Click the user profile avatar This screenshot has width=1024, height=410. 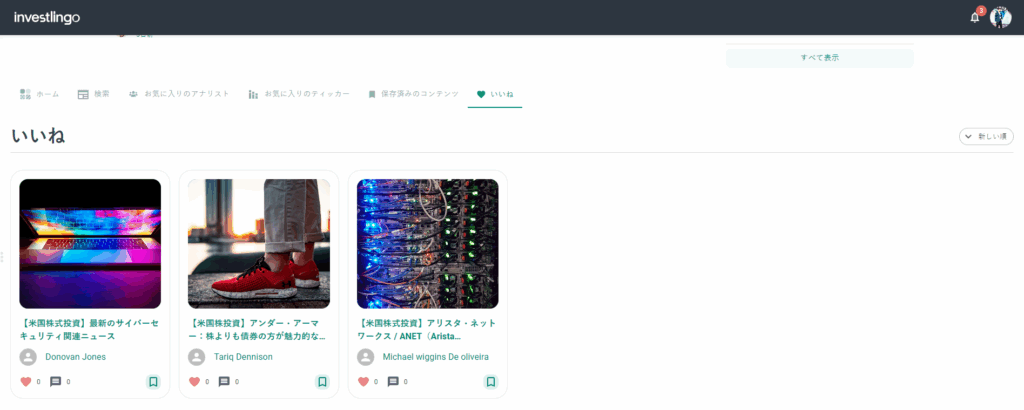[1000, 17]
